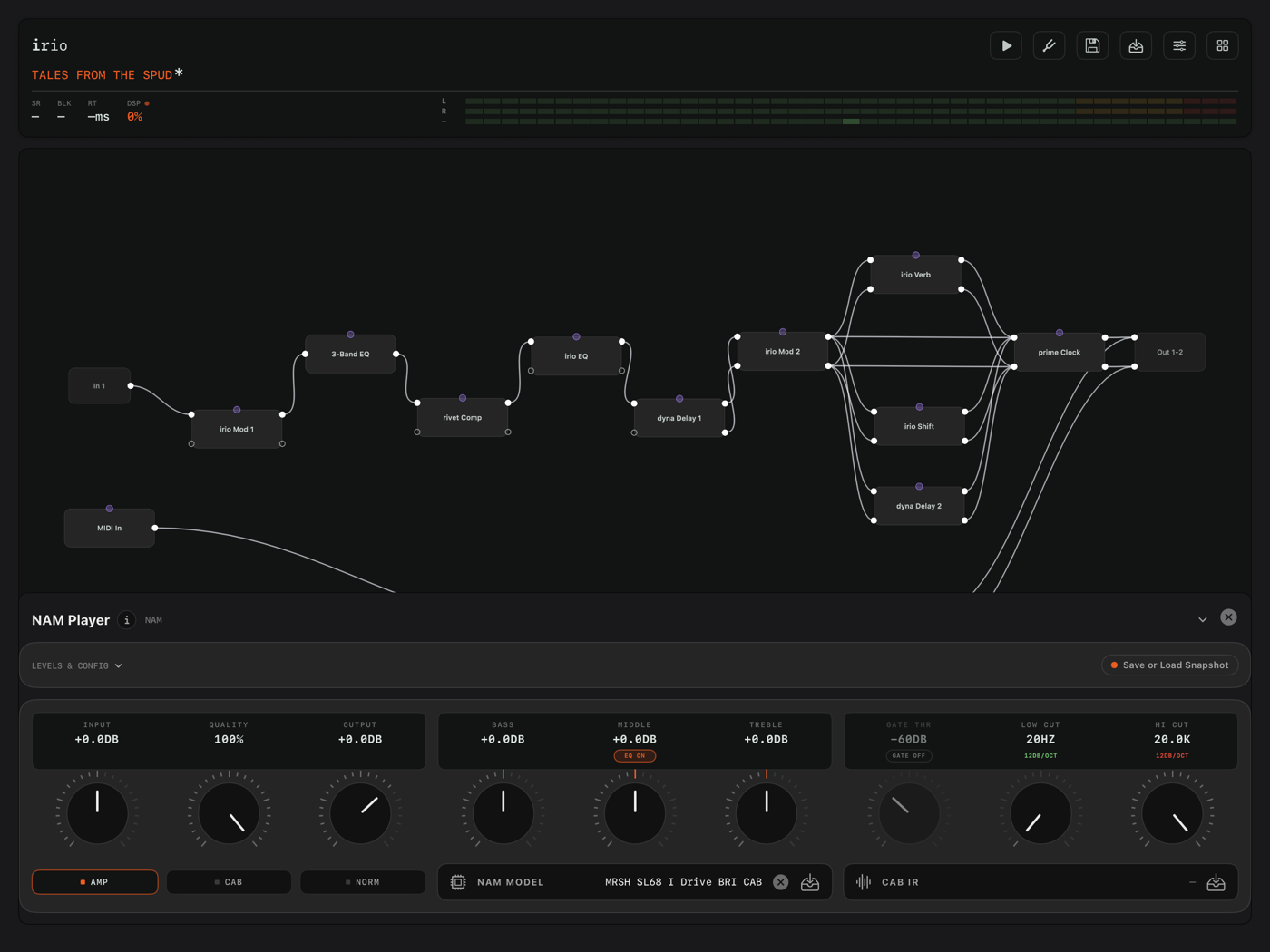Click the Bass knob
The height and width of the screenshot is (952, 1270).
click(x=503, y=813)
